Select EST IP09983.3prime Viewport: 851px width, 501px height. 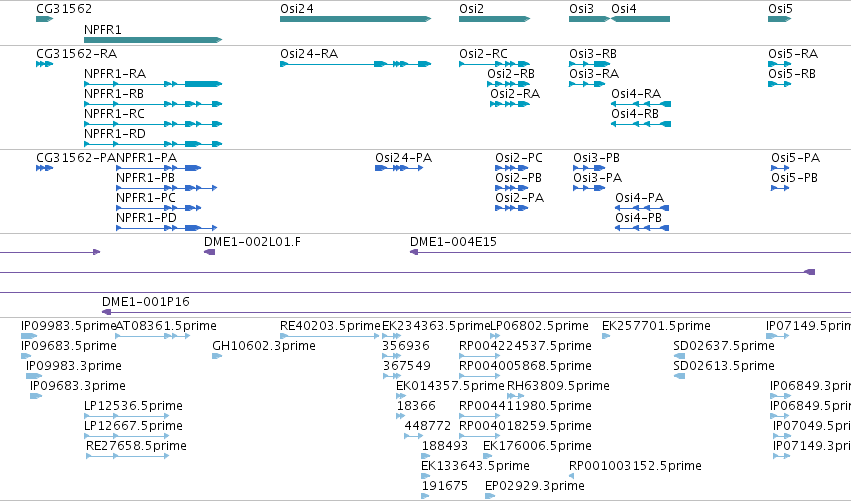(34, 376)
